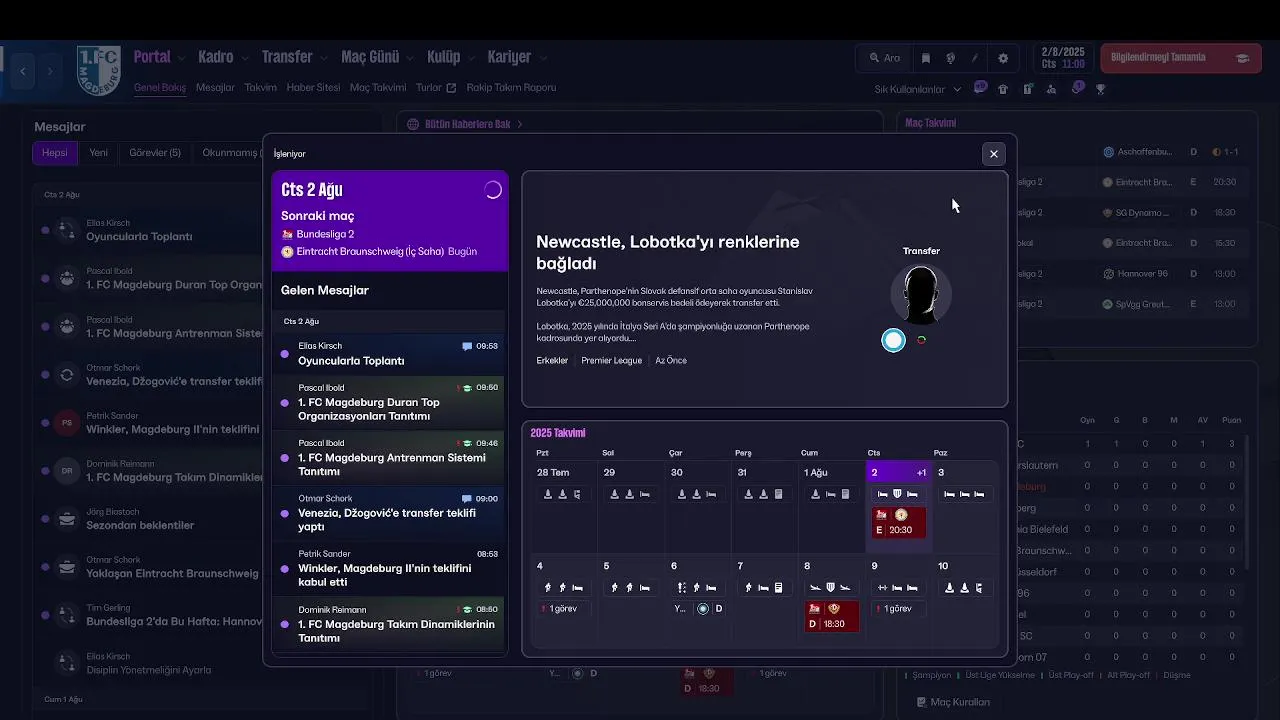
Task: Open the 18:30 match on calendar day 8
Action: (832, 616)
